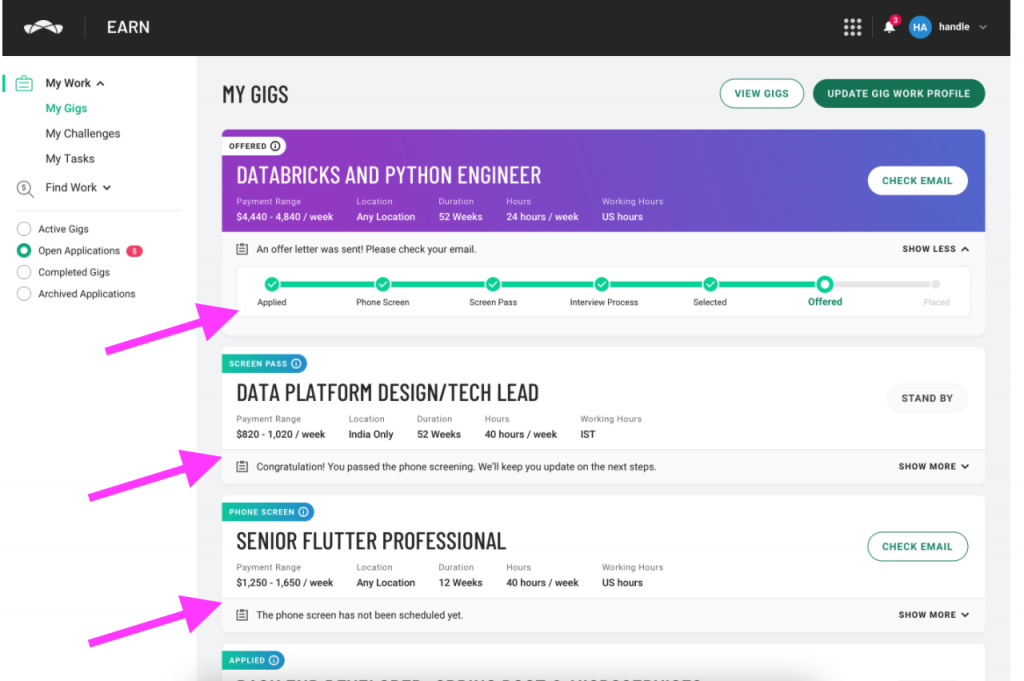
Task: Click '$4,440 - 4,840 / week' payment text
Action: (x=285, y=217)
